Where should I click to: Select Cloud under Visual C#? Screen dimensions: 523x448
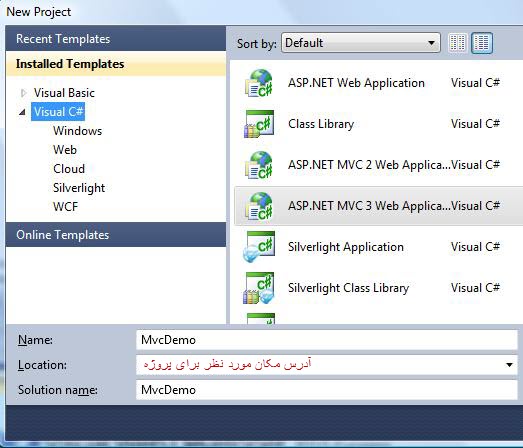[69, 169]
